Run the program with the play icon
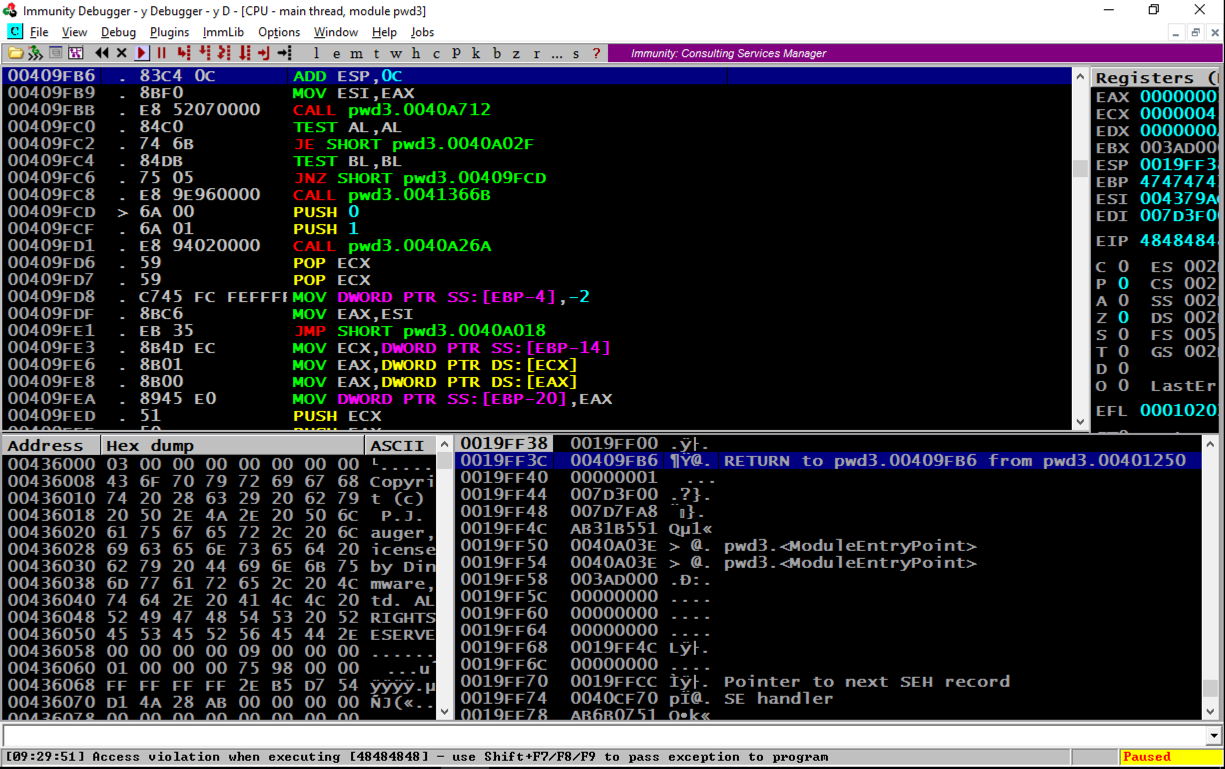This screenshot has height=769, width=1225. [142, 53]
